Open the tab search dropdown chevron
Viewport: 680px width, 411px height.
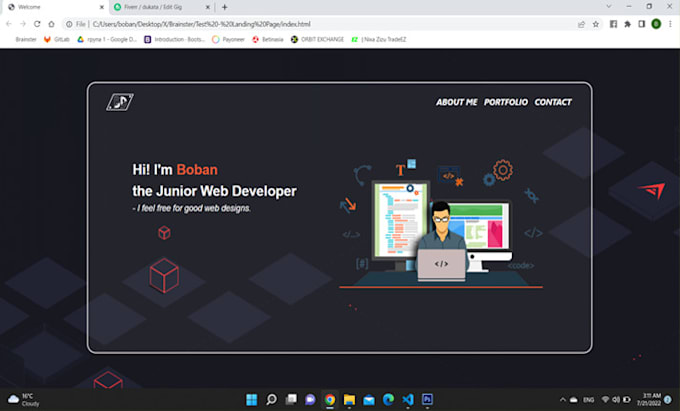609,7
